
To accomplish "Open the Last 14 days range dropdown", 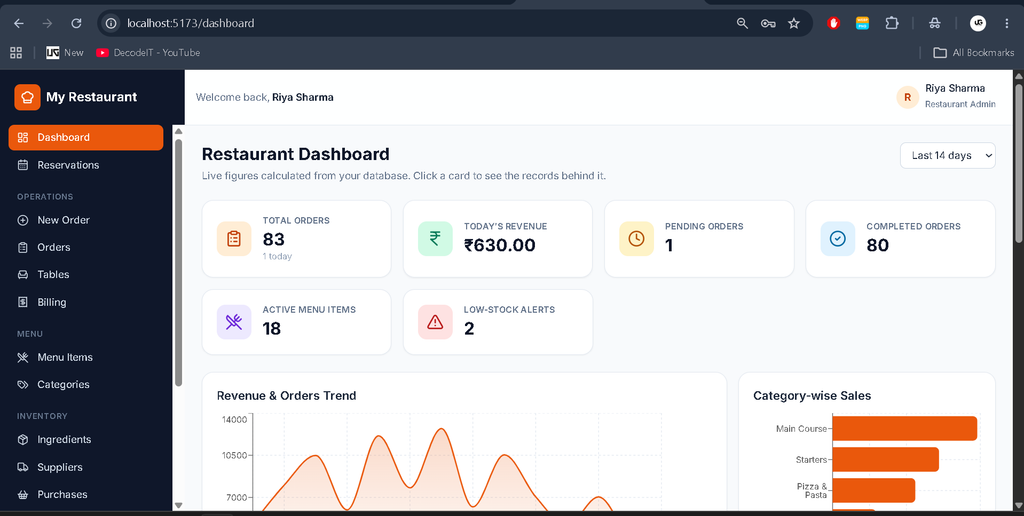I will [948, 155].
